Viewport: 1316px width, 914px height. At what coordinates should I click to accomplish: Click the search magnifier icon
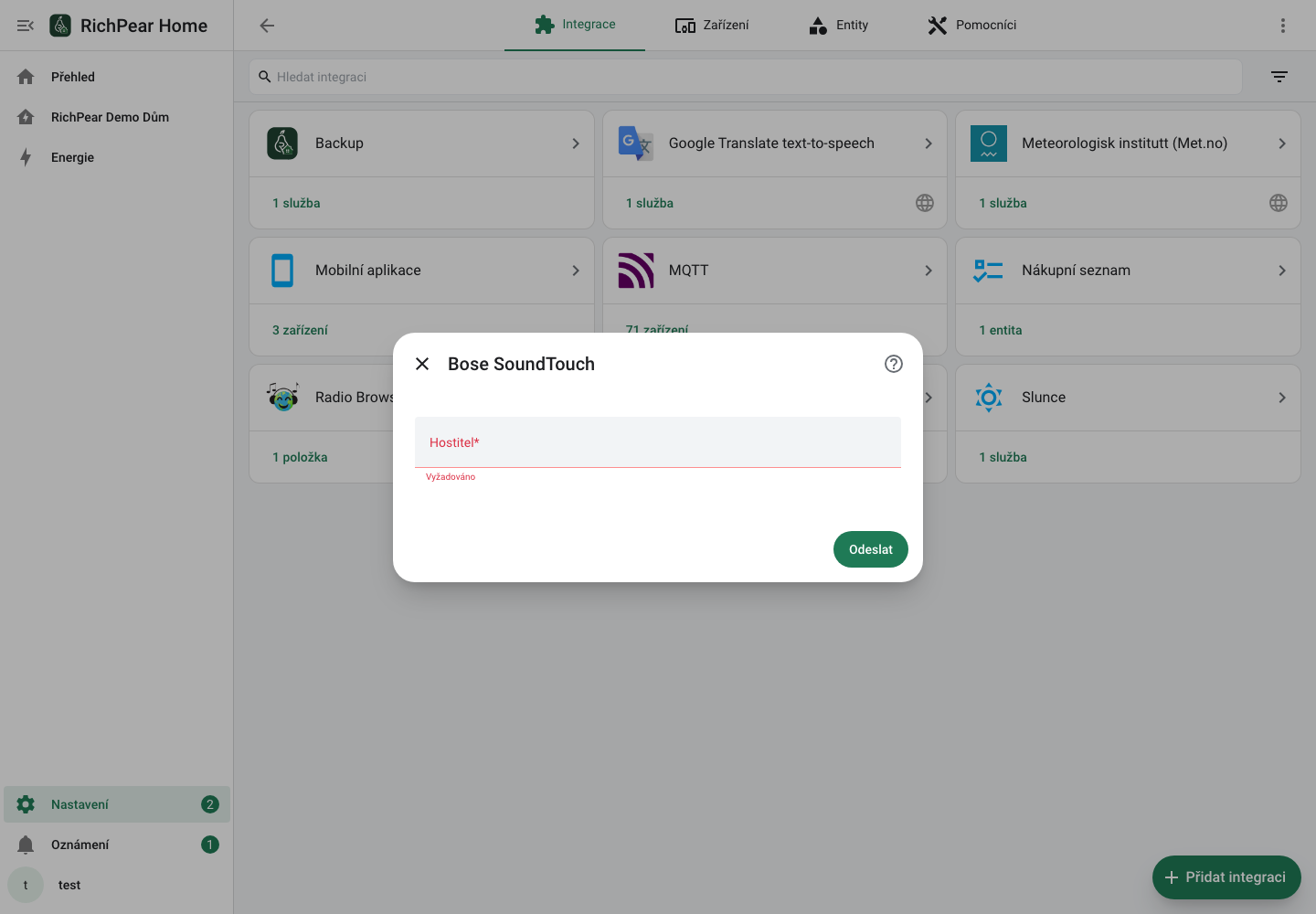point(265,77)
